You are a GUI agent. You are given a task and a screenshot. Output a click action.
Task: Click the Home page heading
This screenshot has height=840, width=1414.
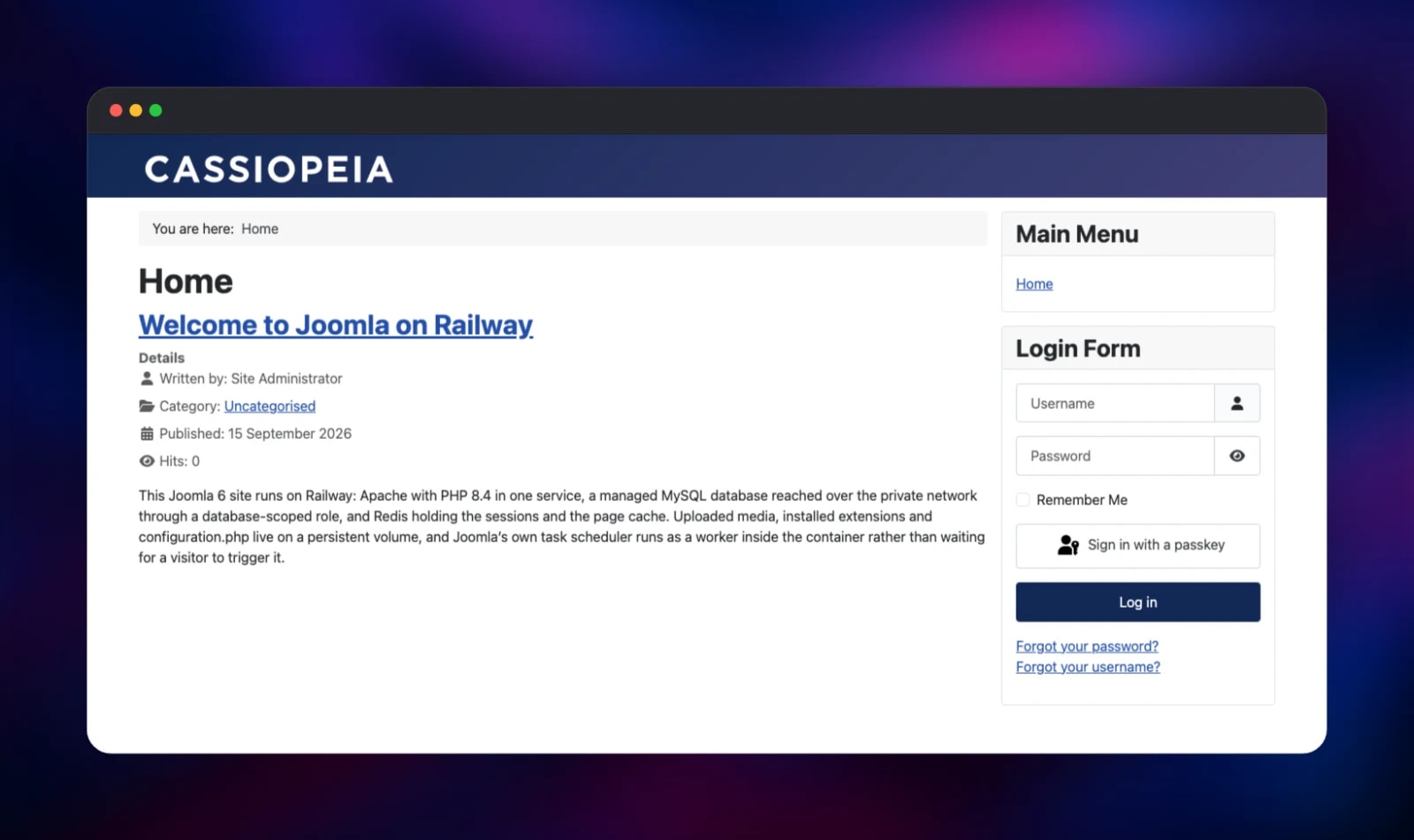point(186,281)
